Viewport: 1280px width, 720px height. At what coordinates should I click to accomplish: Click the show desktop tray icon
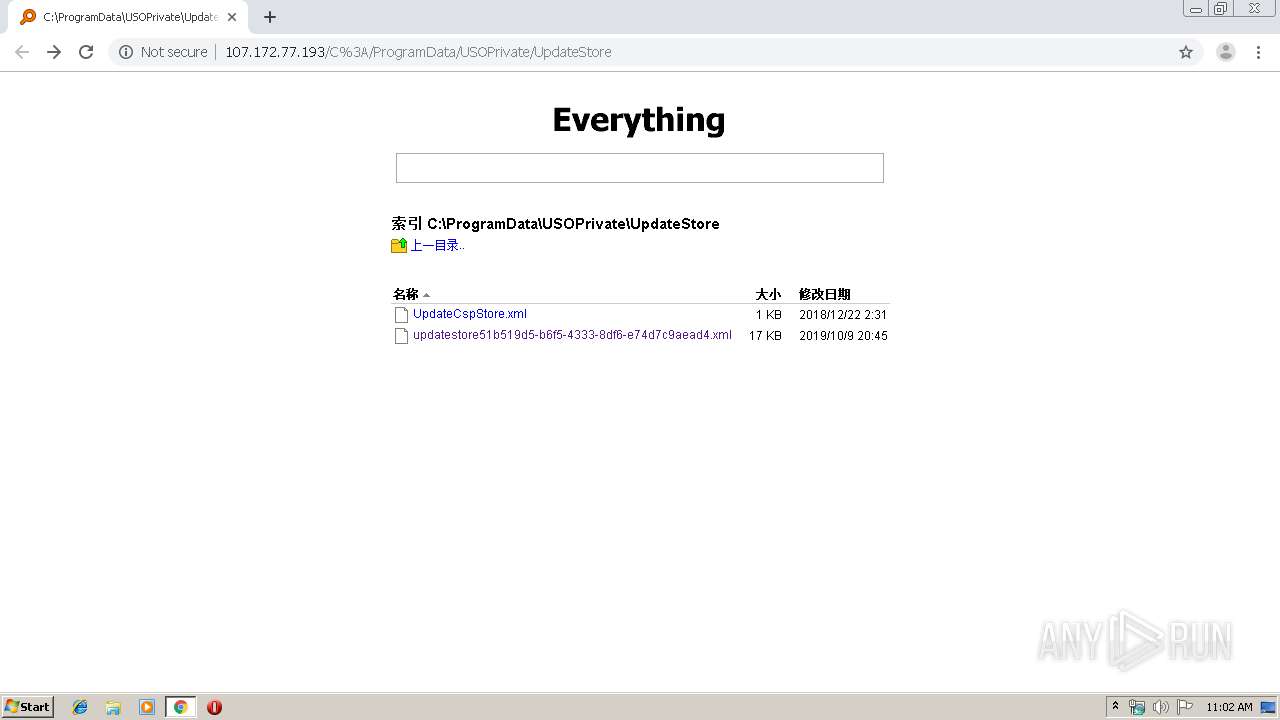(x=1268, y=707)
